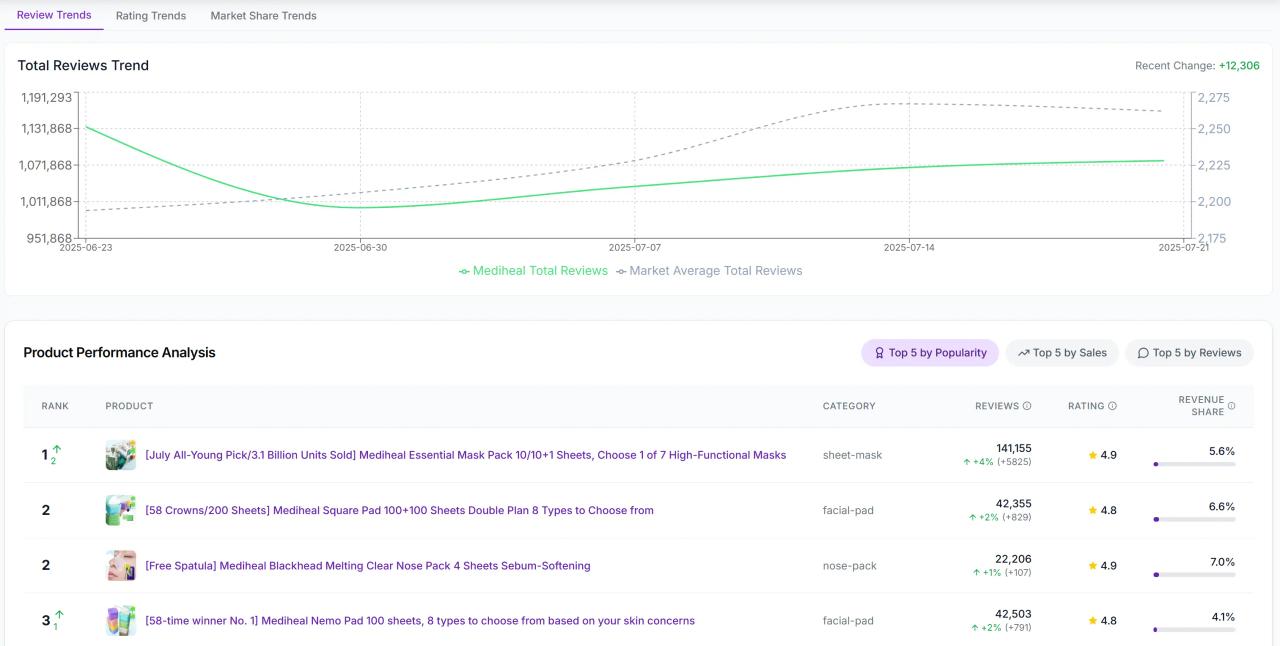The height and width of the screenshot is (646, 1280).
Task: Open the Mediheal Nemo Pad 100 sheets link
Action: click(x=420, y=621)
